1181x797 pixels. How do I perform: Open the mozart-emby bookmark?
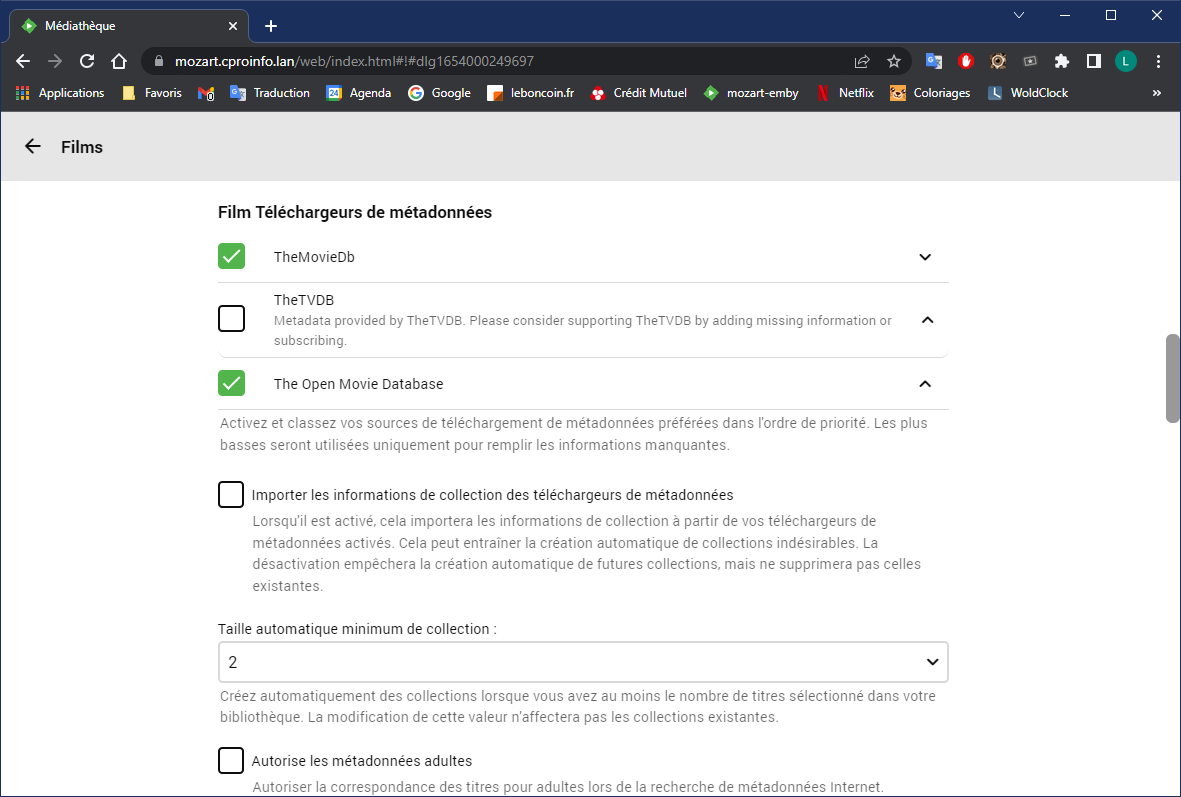tap(751, 93)
